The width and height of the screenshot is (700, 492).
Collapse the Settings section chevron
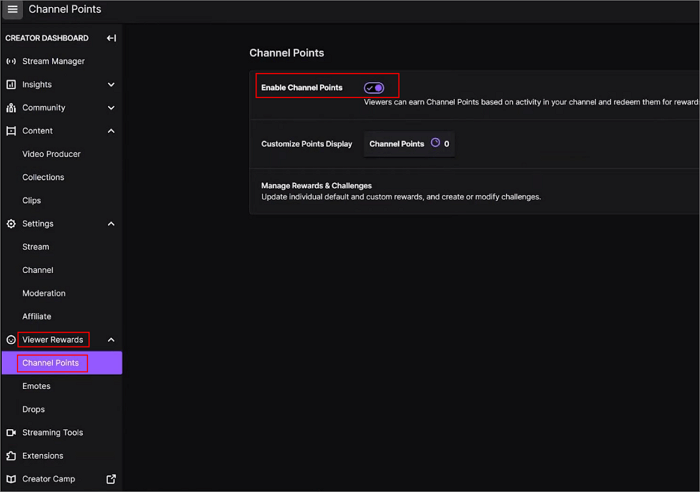click(111, 224)
